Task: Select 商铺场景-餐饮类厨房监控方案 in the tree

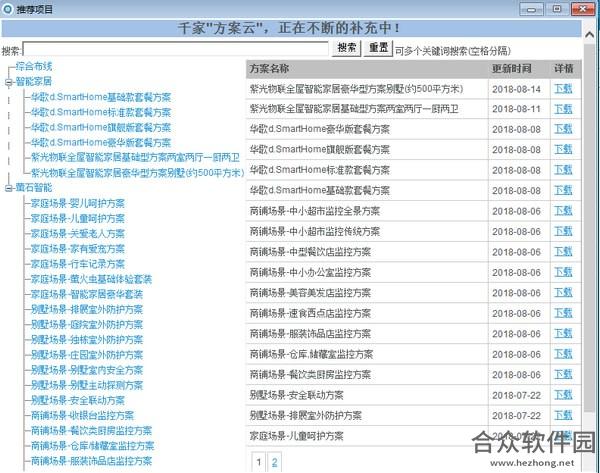Action: 91,431
